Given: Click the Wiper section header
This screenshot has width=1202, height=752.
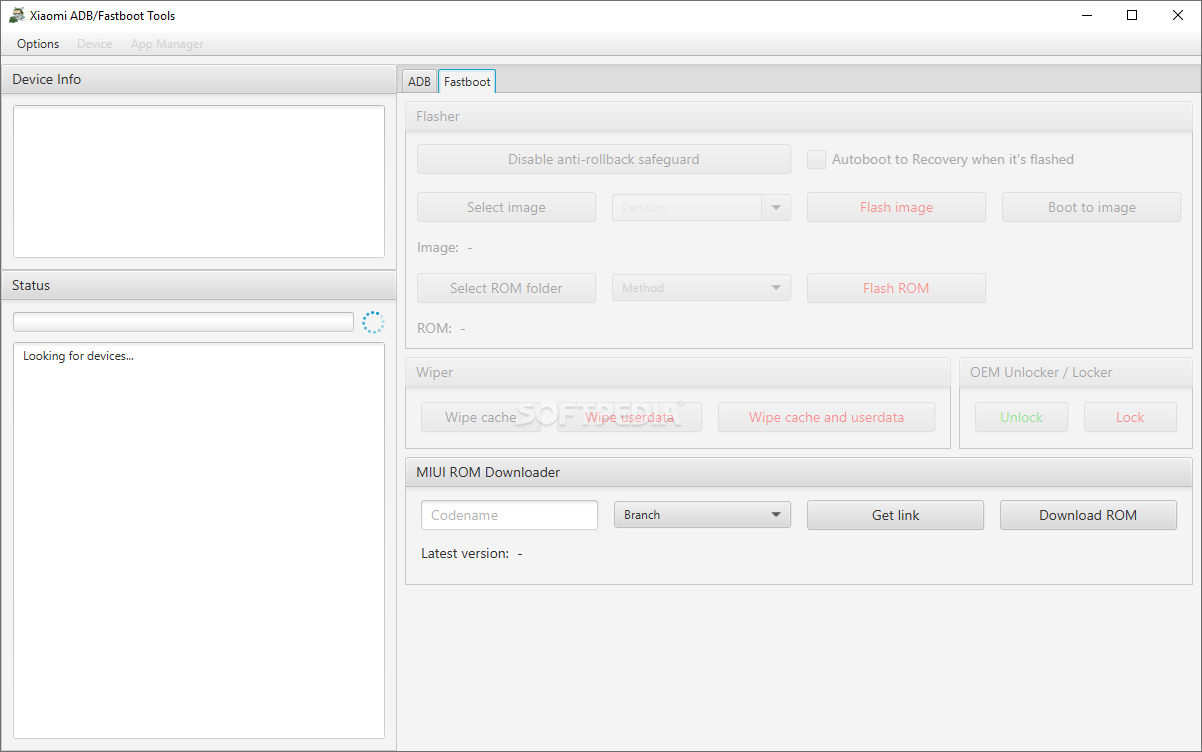Looking at the screenshot, I should (x=678, y=372).
